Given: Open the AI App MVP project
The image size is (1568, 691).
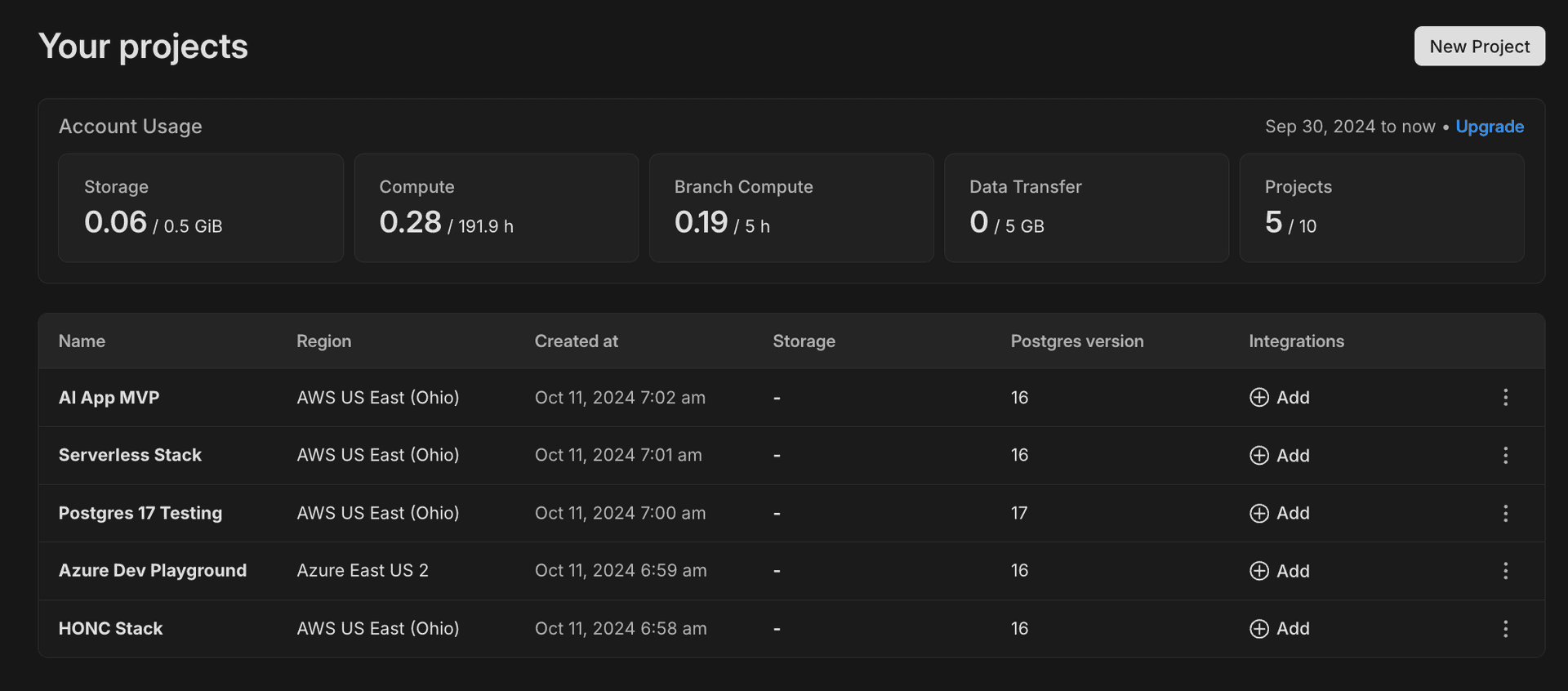Looking at the screenshot, I should point(109,398).
